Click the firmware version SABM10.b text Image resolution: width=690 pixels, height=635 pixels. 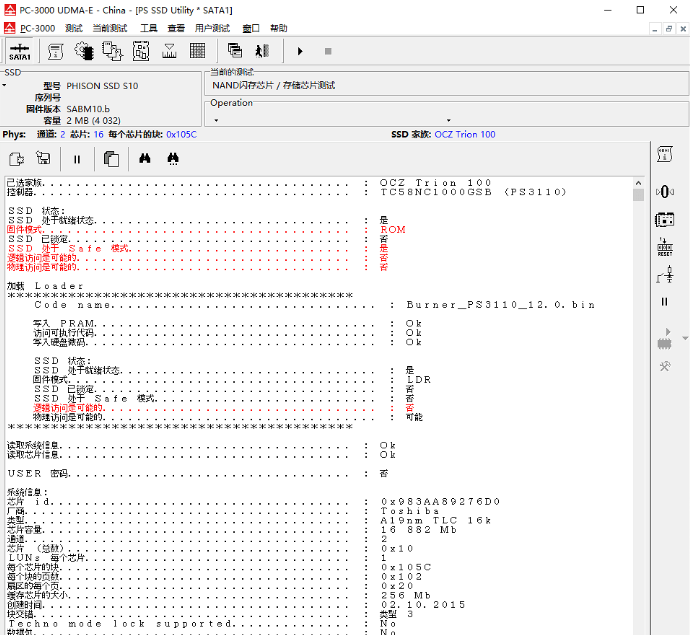click(x=88, y=109)
